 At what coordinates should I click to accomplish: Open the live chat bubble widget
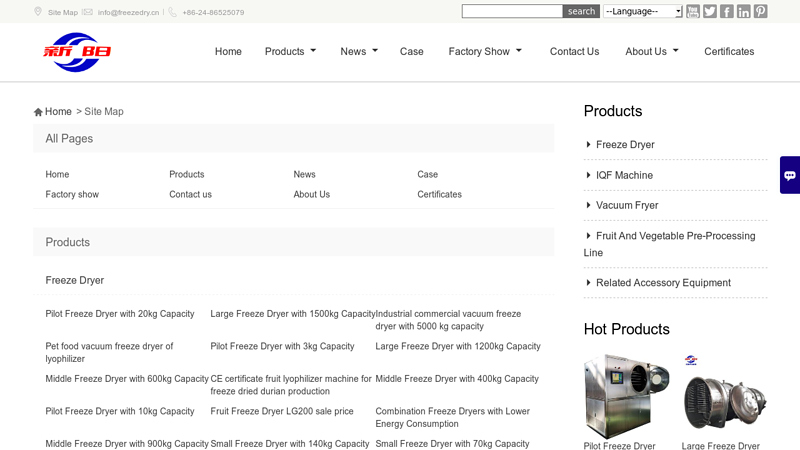tap(790, 175)
